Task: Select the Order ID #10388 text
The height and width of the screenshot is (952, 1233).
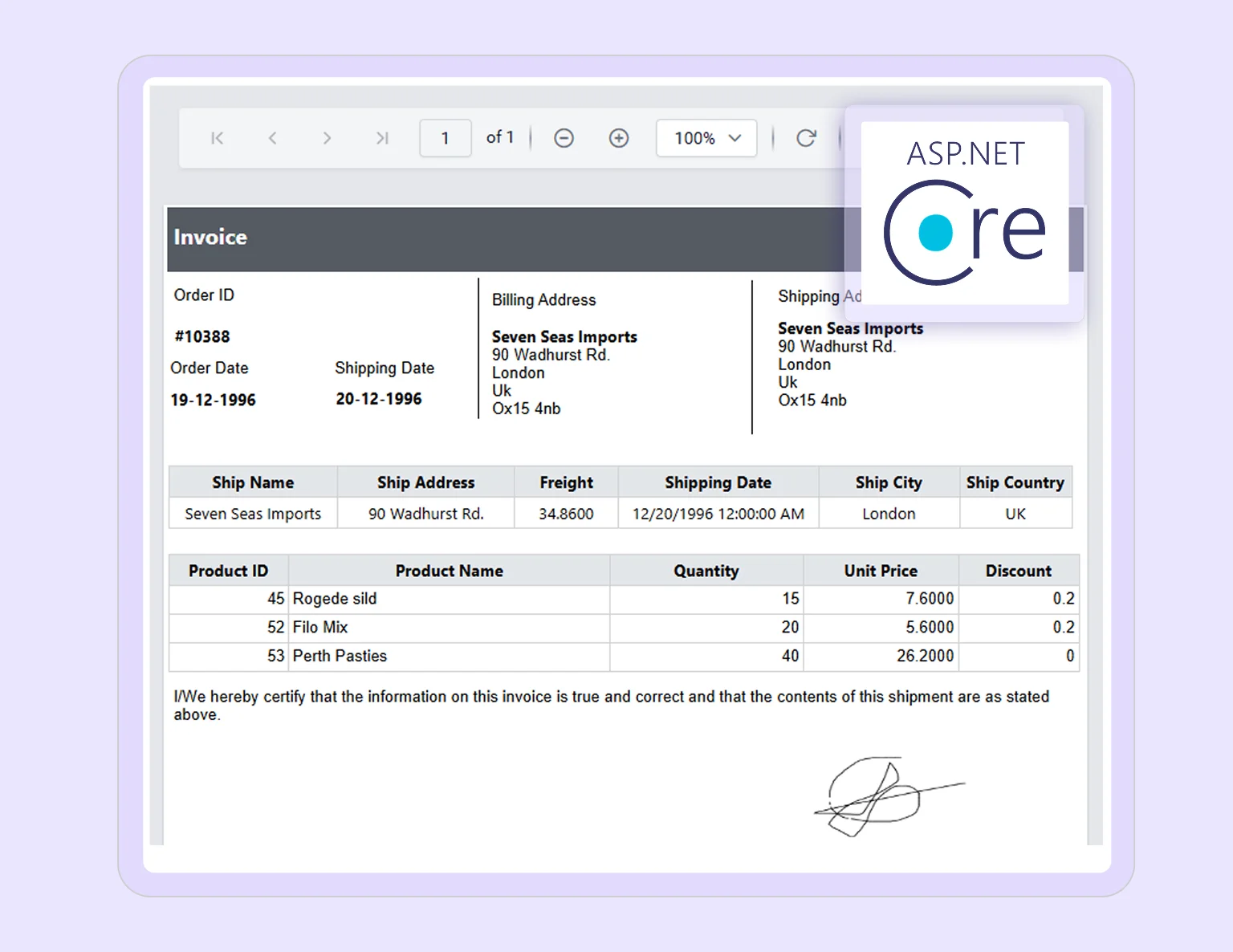Action: point(201,336)
